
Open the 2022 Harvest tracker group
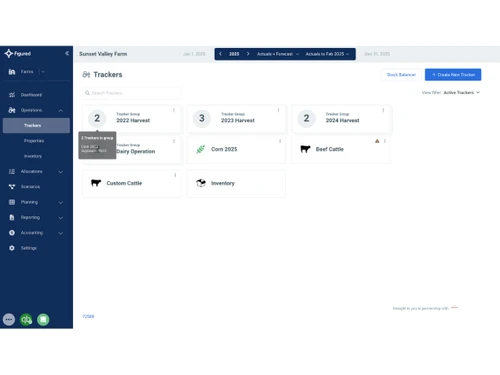click(x=133, y=120)
